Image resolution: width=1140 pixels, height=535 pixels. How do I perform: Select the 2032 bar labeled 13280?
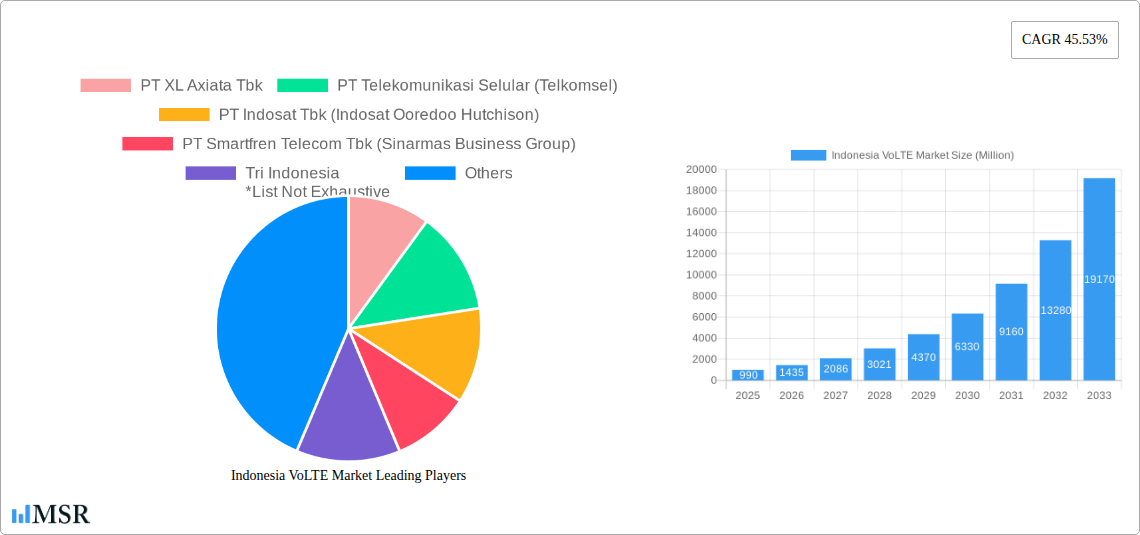click(1055, 311)
